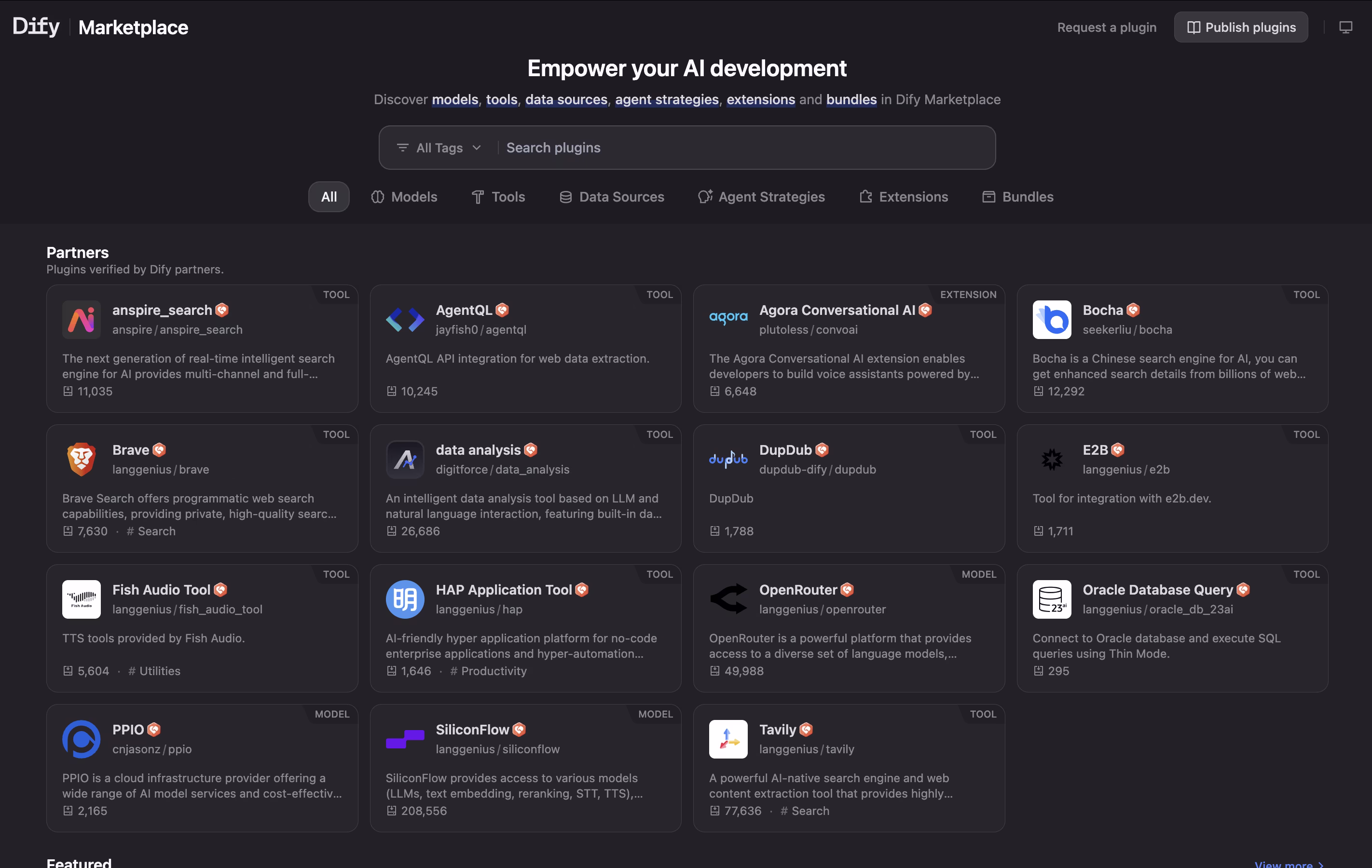Image resolution: width=1372 pixels, height=868 pixels.
Task: Switch to the Models tab
Action: 404,196
